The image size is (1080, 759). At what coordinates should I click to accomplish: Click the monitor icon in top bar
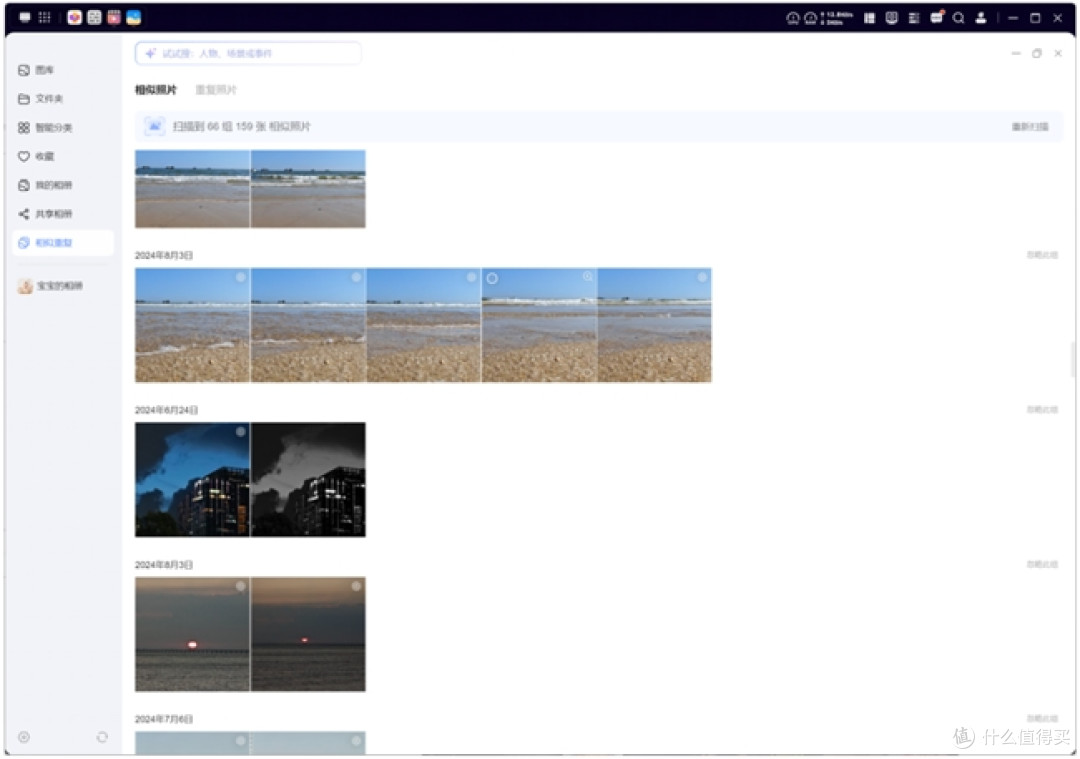(x=891, y=18)
